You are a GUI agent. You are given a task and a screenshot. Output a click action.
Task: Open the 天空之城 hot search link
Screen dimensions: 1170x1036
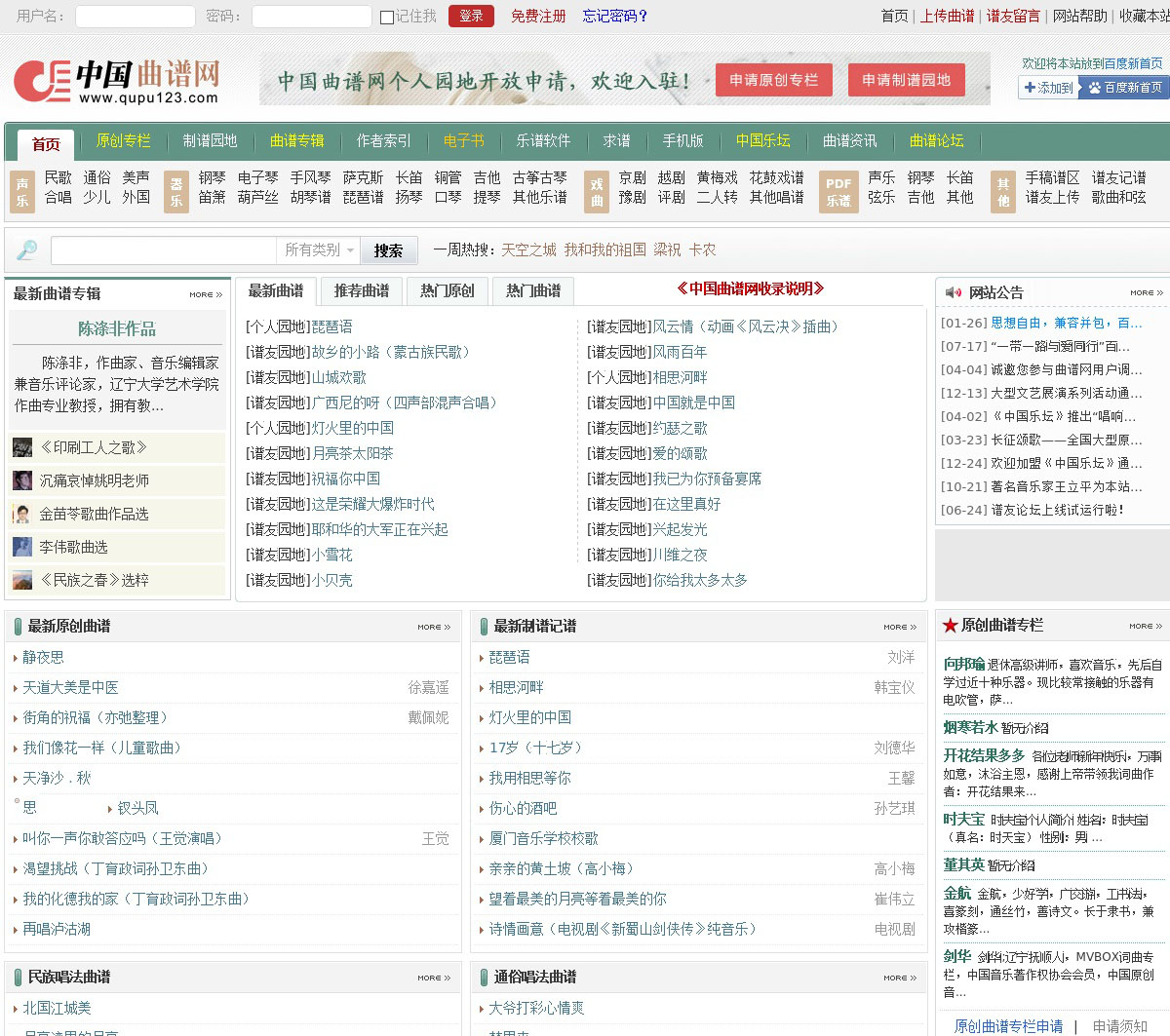[x=528, y=249]
